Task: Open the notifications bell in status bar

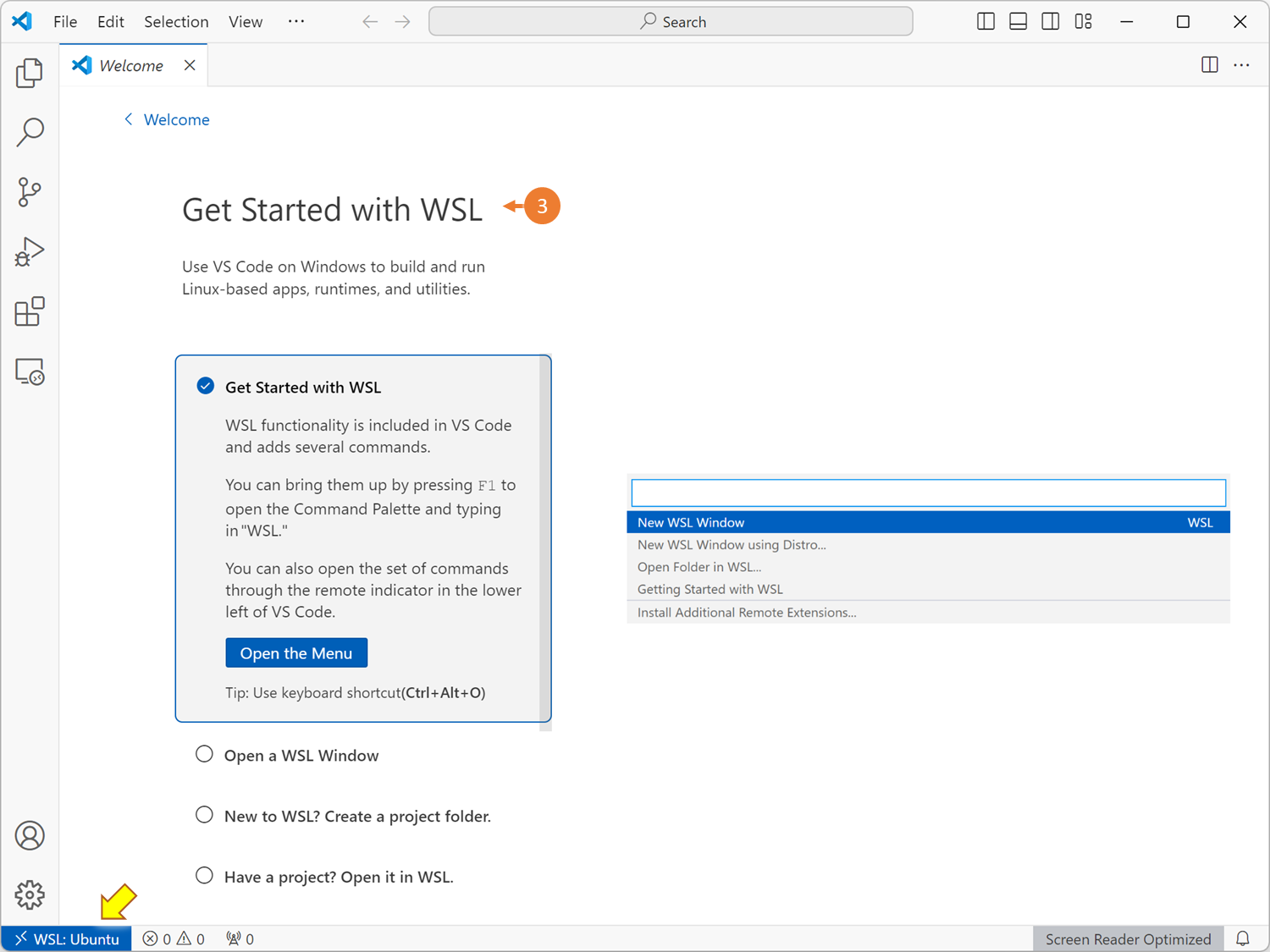Action: tap(1243, 938)
